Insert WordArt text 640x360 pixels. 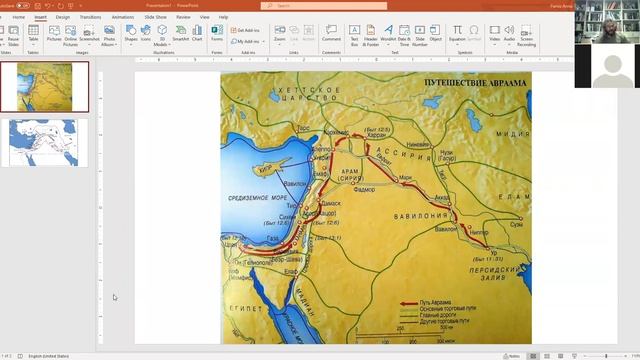click(388, 35)
